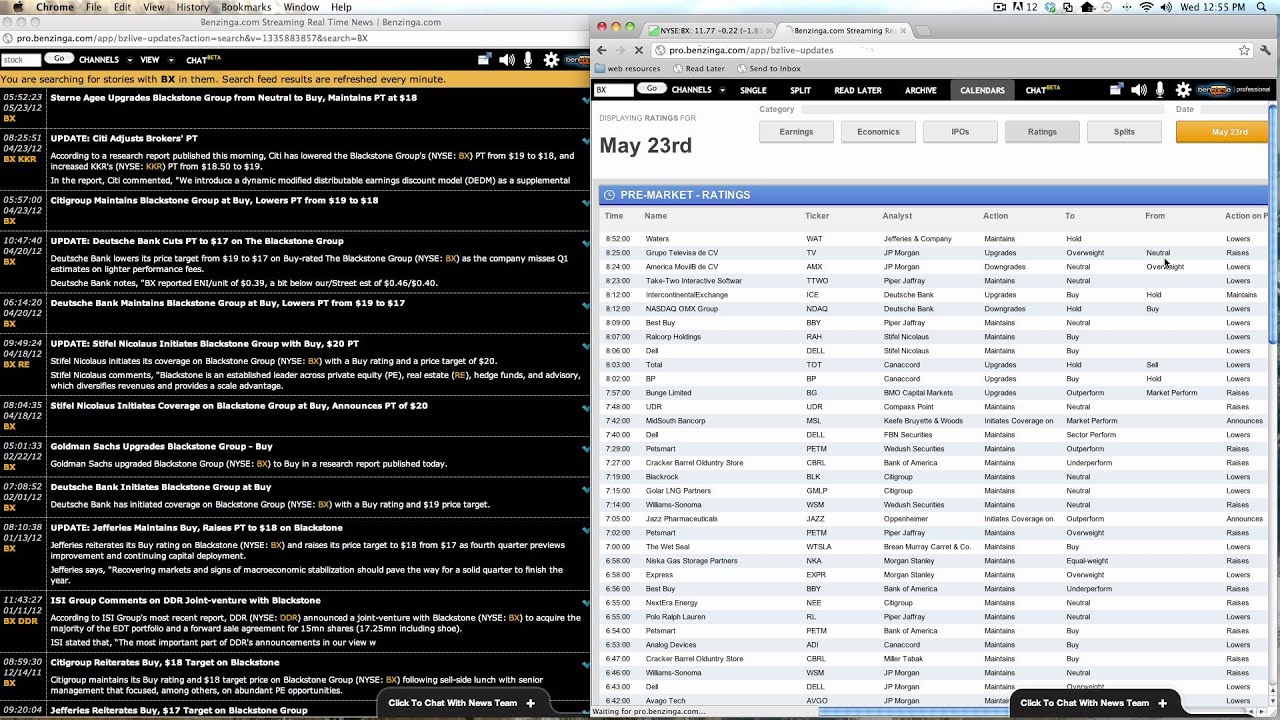The height and width of the screenshot is (720, 1280).
Task: Open Chrome wrench menu icon
Action: [1267, 50]
